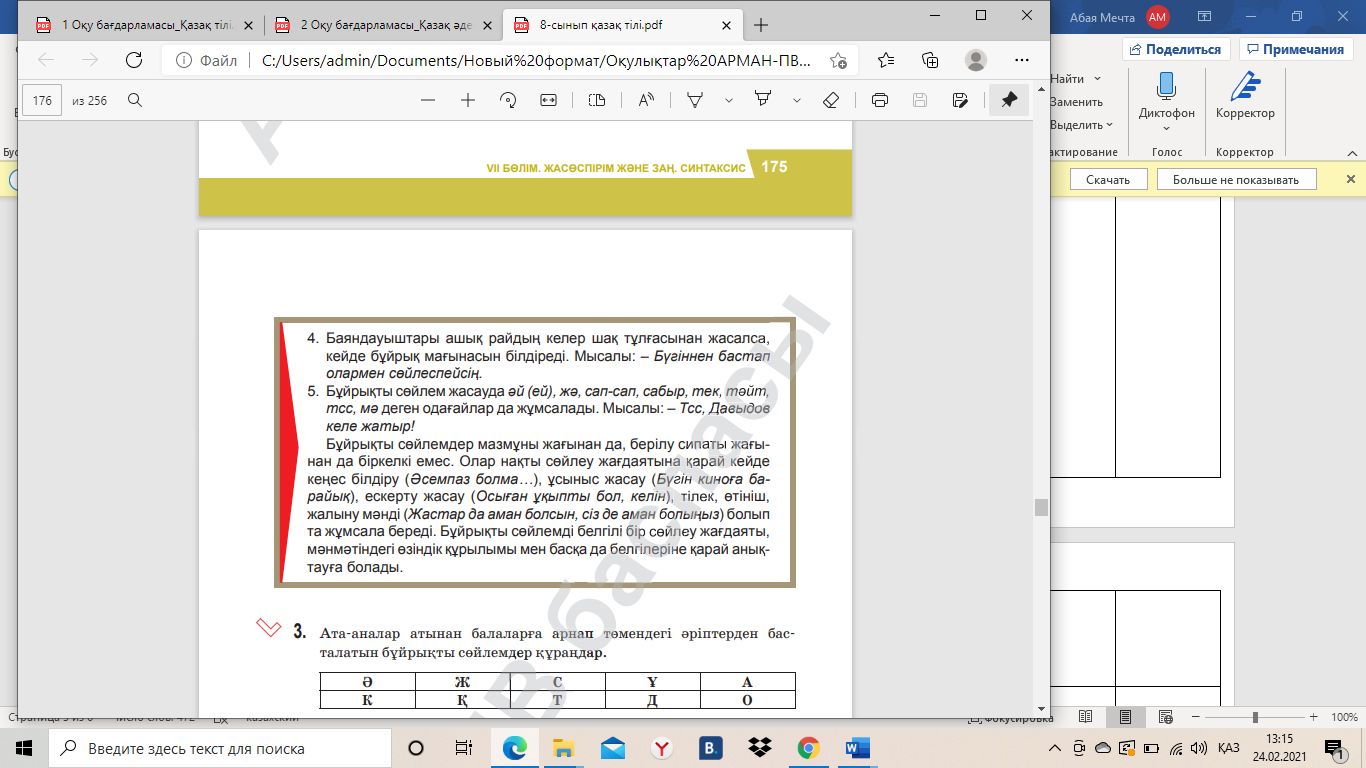Open Выделить dropdown in Word ribbon
Image resolution: width=1366 pixels, height=768 pixels.
coord(1082,125)
